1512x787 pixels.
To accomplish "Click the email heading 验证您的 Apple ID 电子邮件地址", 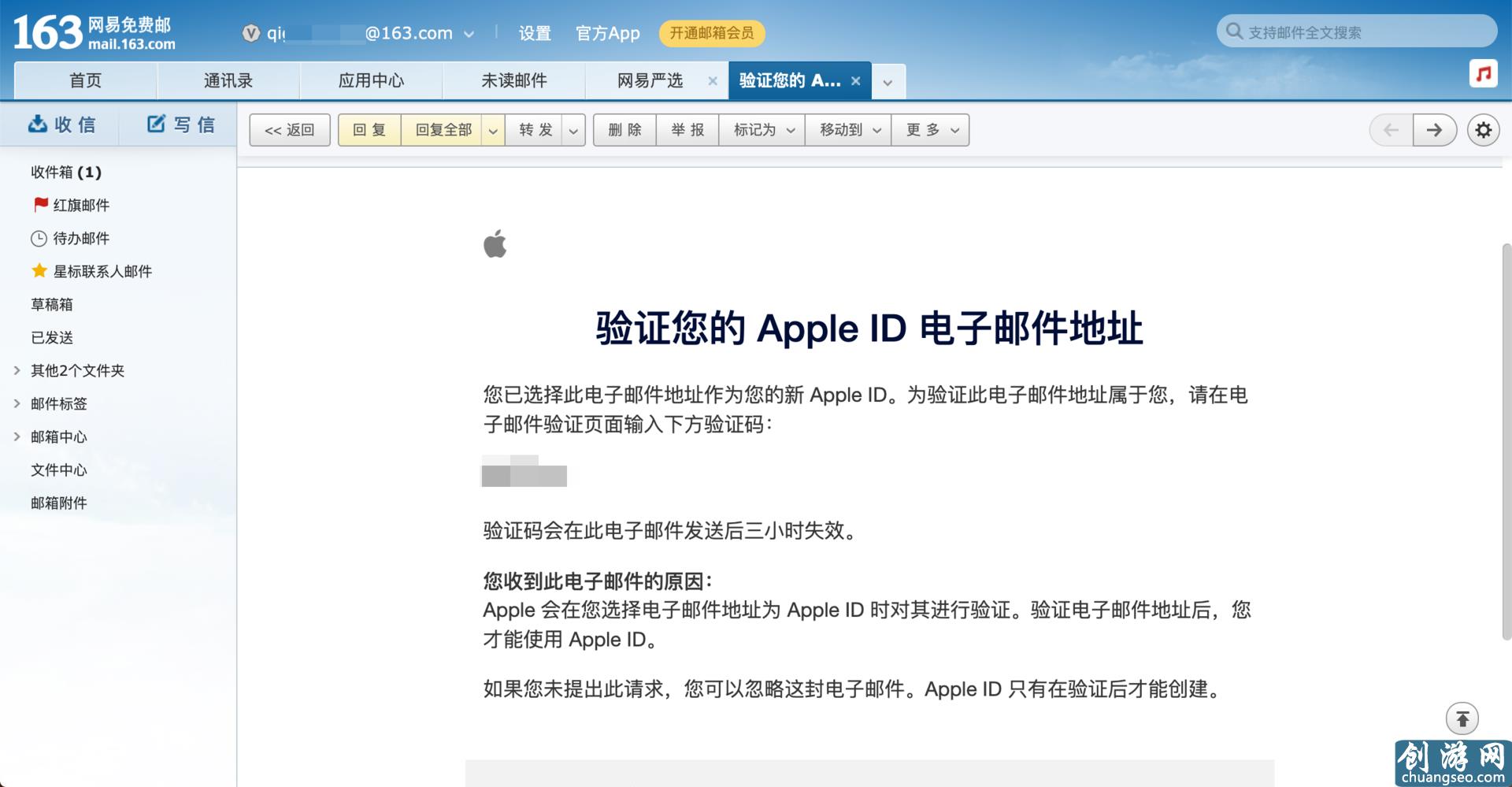I will pos(869,328).
